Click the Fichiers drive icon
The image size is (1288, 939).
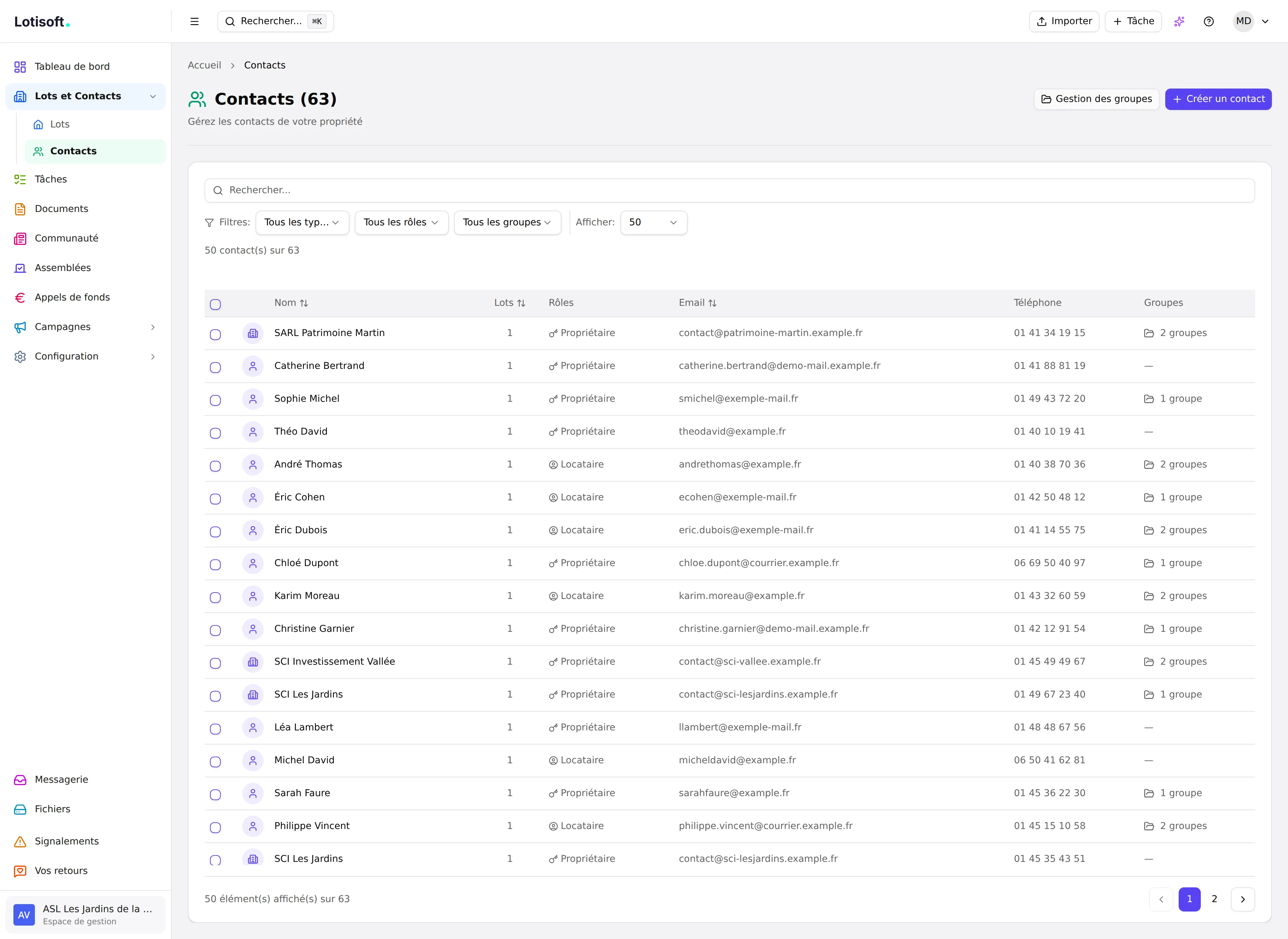click(20, 810)
